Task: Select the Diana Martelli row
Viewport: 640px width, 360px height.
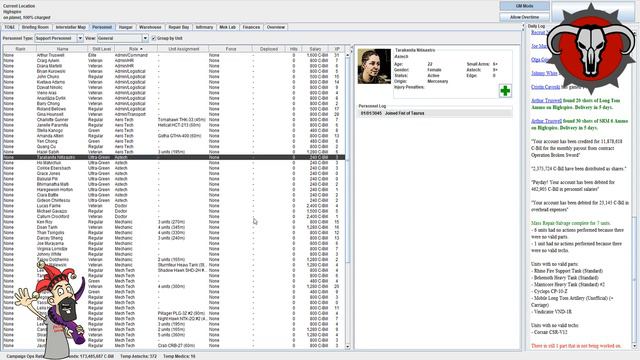Action: tap(173, 66)
